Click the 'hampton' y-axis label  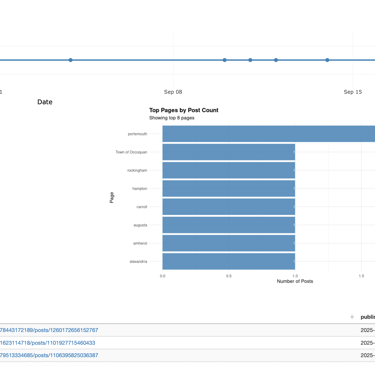140,189
